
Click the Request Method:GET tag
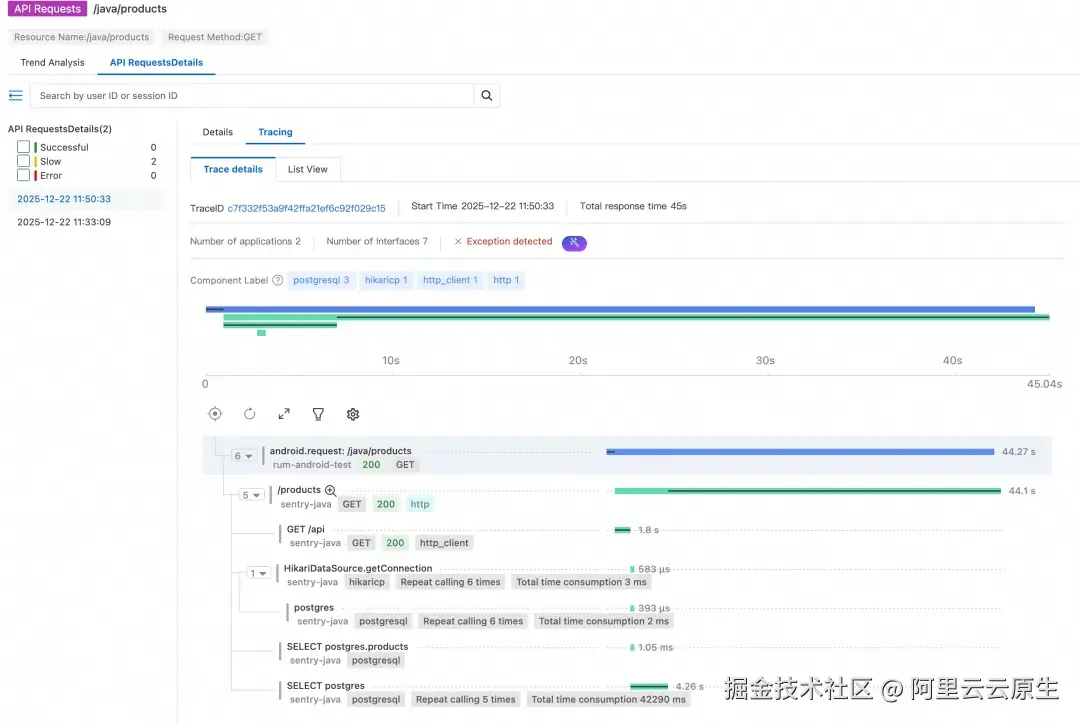coord(215,37)
